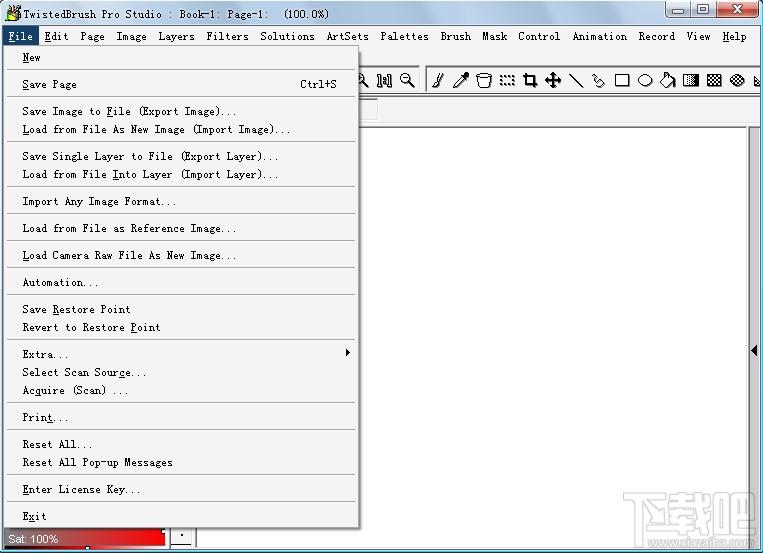Select the four-arrow move tool
This screenshot has width=763, height=553.
click(x=553, y=80)
